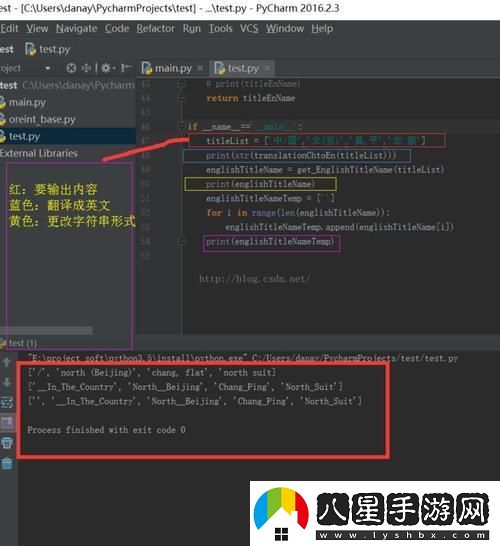The image size is (500, 546).
Task: Expand External Libraries in the Project tree
Action: pos(68,153)
